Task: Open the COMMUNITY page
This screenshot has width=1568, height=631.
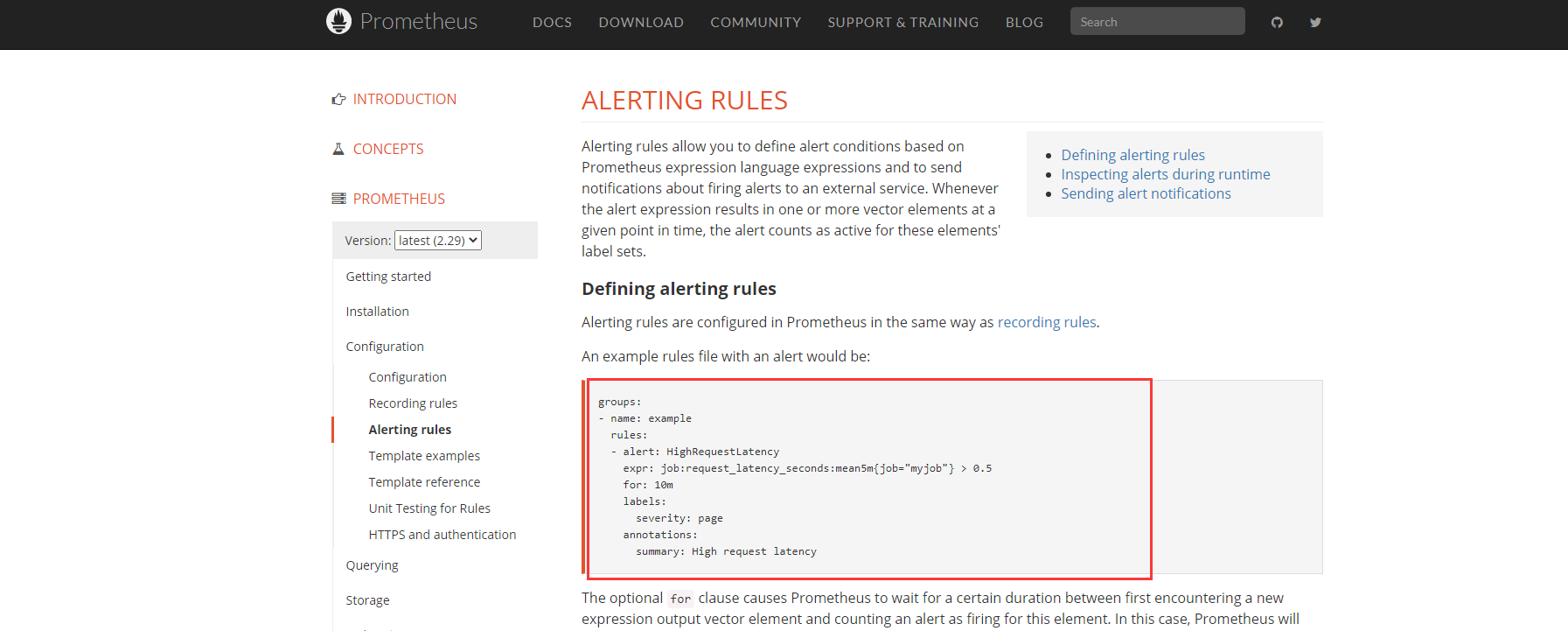Action: point(756,22)
